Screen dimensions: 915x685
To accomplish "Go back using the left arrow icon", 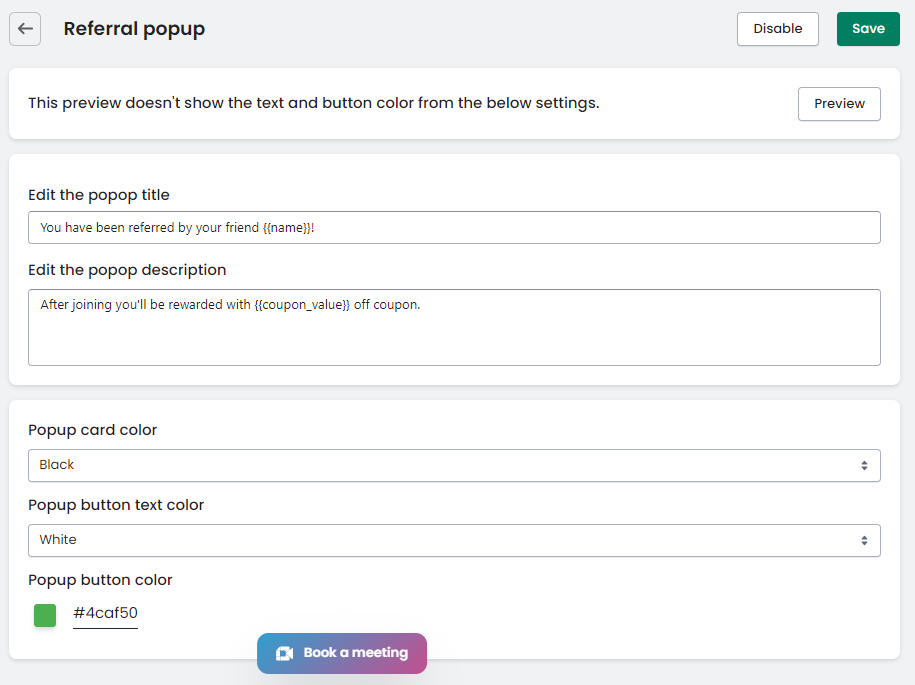I will tap(25, 29).
